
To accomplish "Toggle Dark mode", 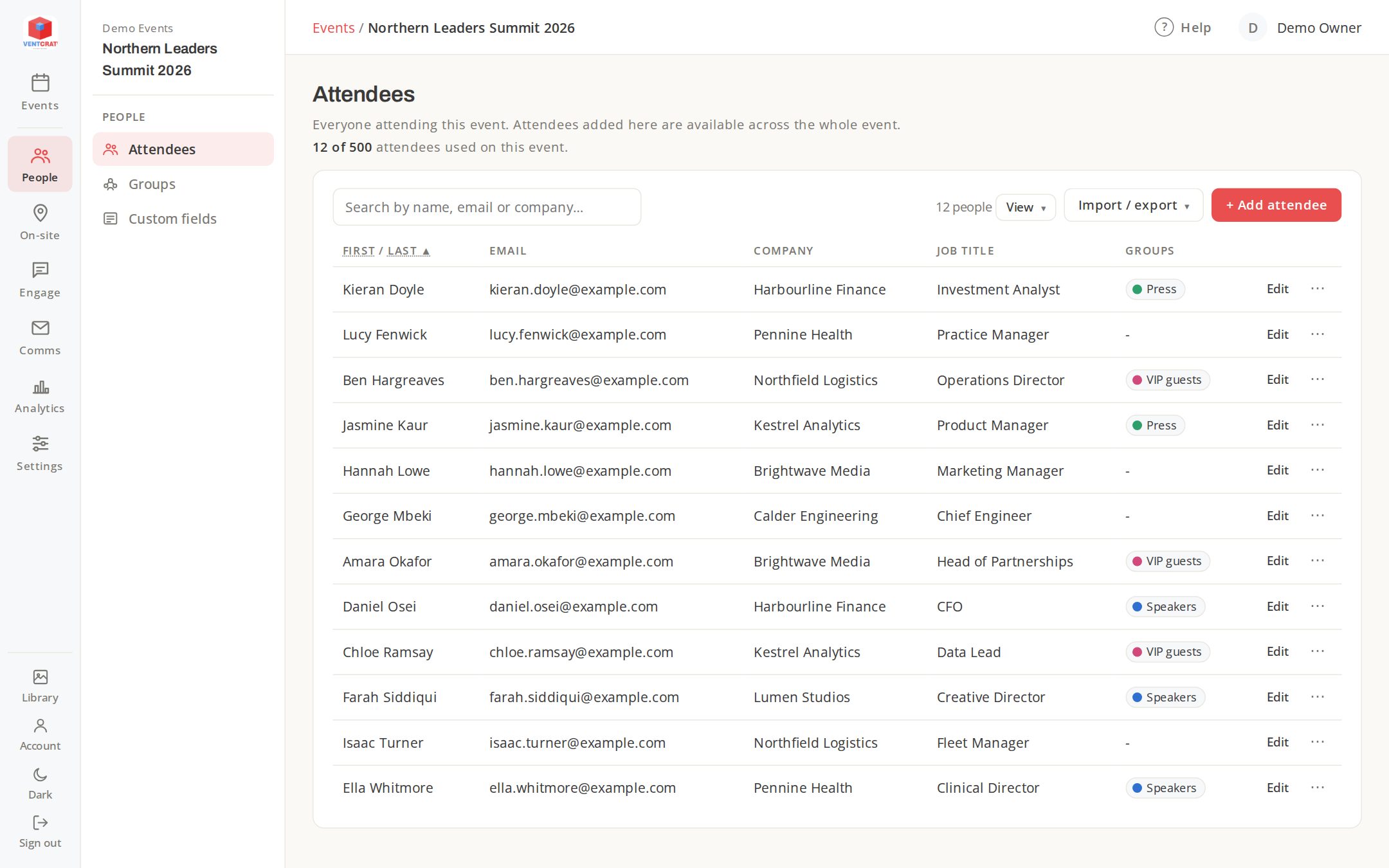I will coord(40,783).
